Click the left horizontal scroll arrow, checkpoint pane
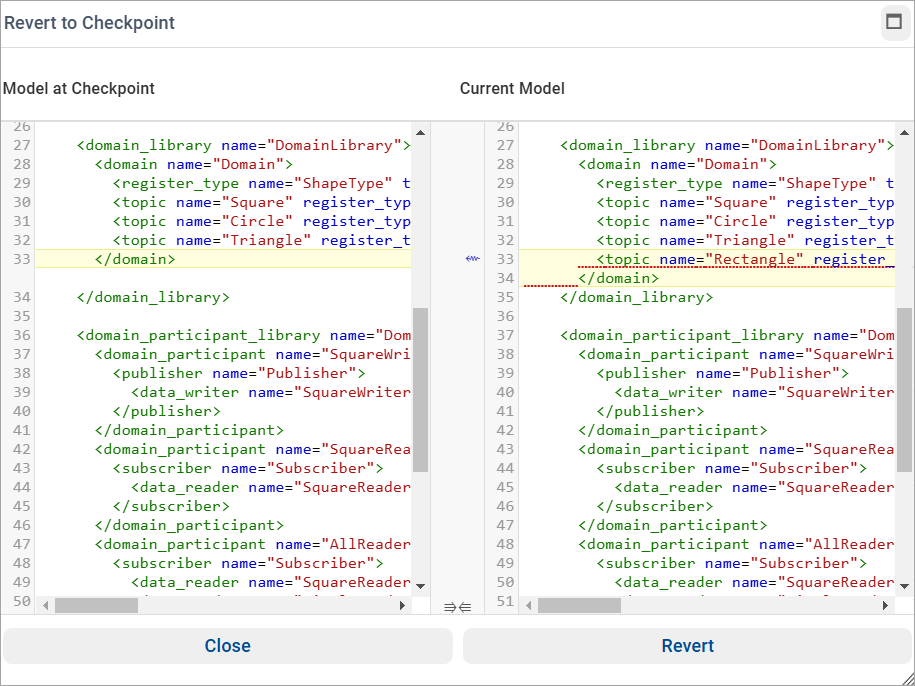 [44, 605]
